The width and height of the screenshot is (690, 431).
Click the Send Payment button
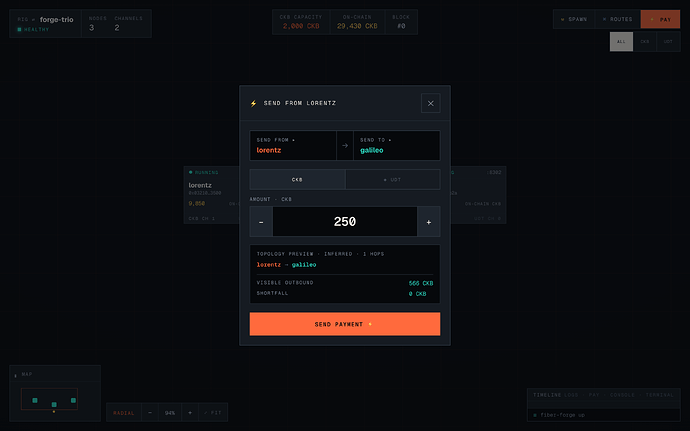point(345,324)
